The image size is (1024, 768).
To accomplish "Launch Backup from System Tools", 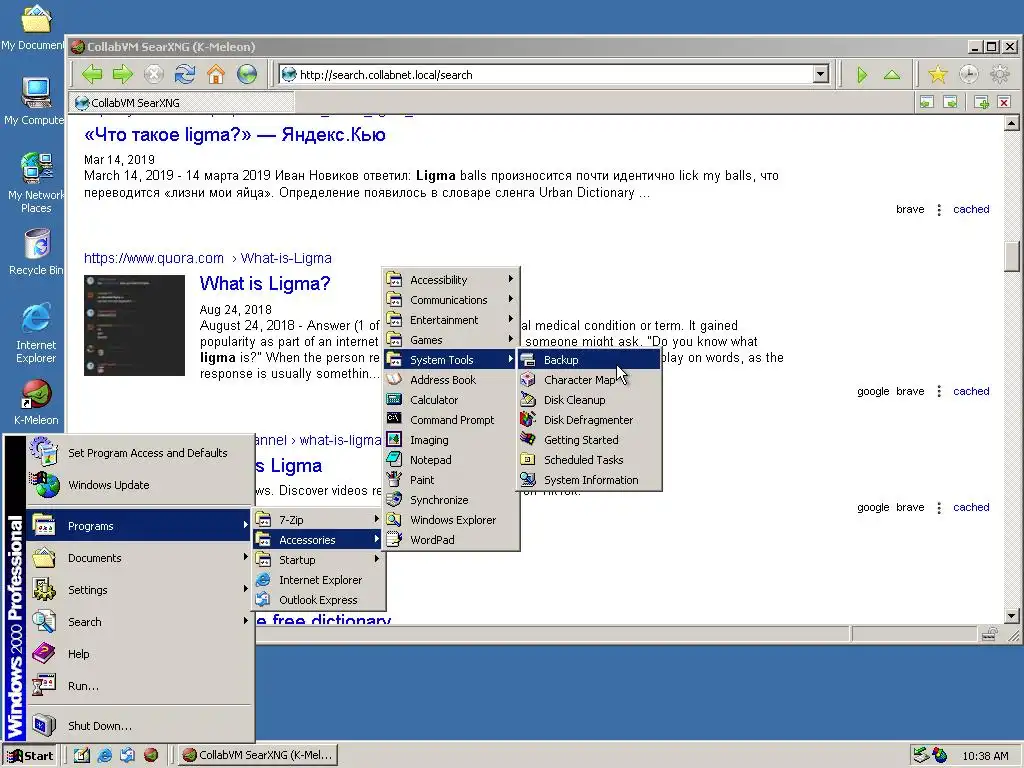I will point(589,360).
